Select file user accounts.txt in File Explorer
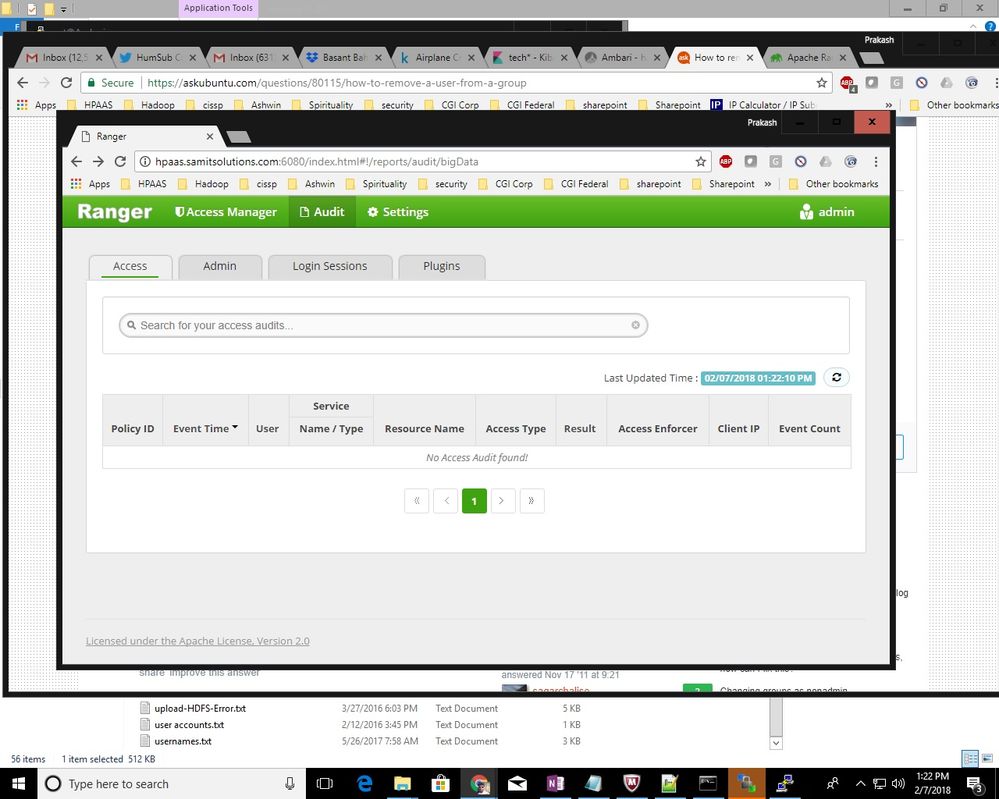Viewport: 999px width, 799px height. pos(189,724)
